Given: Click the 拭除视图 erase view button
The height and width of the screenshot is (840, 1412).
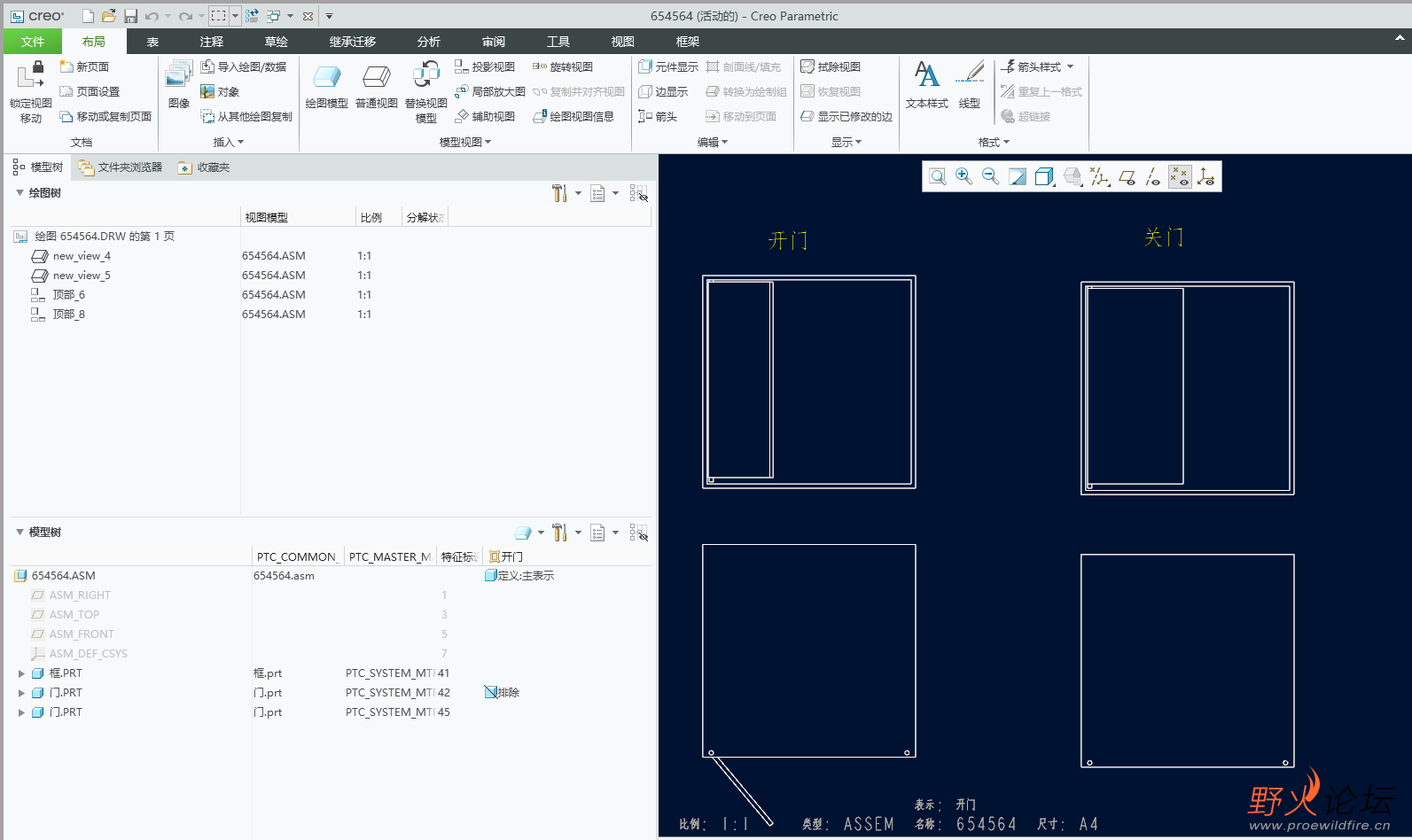Looking at the screenshot, I should click(x=831, y=66).
